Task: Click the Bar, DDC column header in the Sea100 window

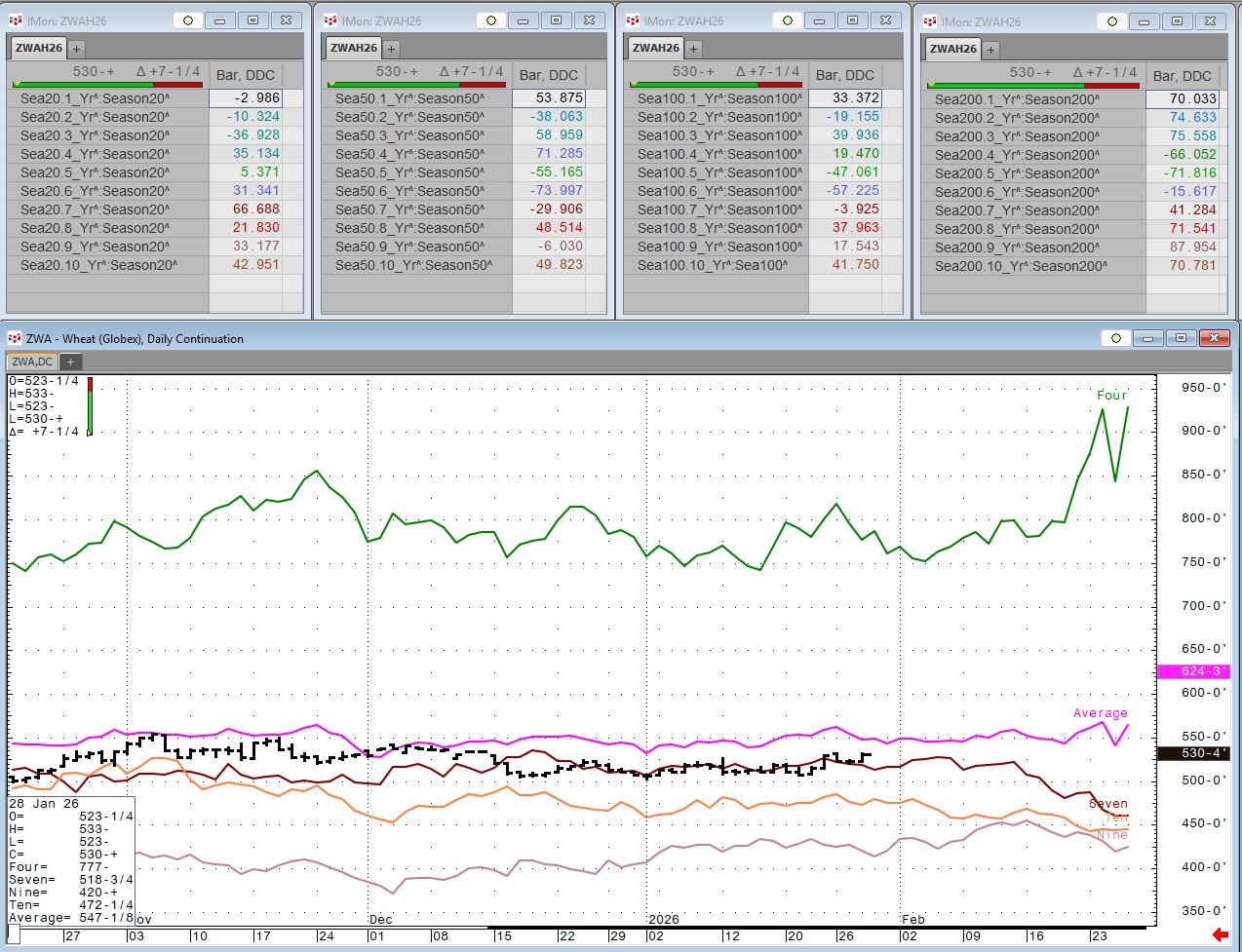Action: pyautogui.click(x=844, y=75)
